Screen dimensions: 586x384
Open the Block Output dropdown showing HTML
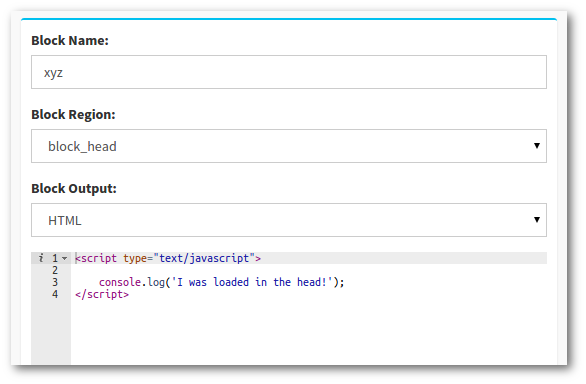(289, 220)
